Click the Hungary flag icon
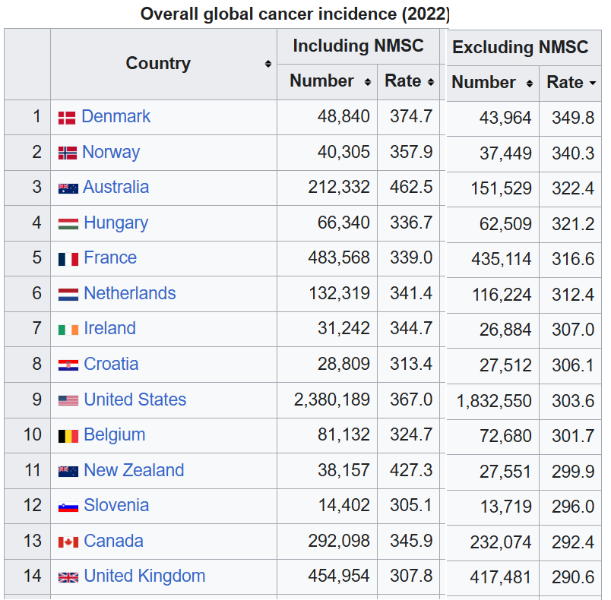 click(68, 224)
